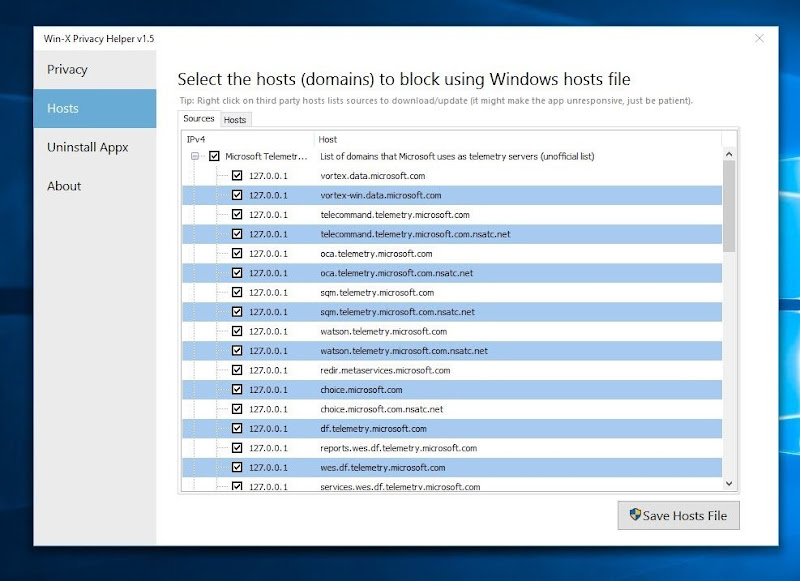
Task: Uncheck oca.telemetry.microsoft.com checkbox
Action: click(237, 253)
